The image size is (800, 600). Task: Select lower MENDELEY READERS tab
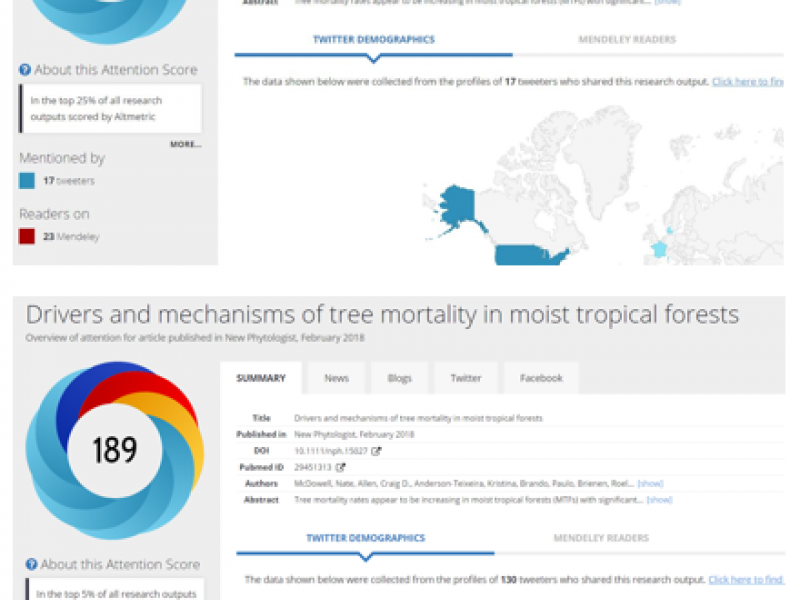601,538
